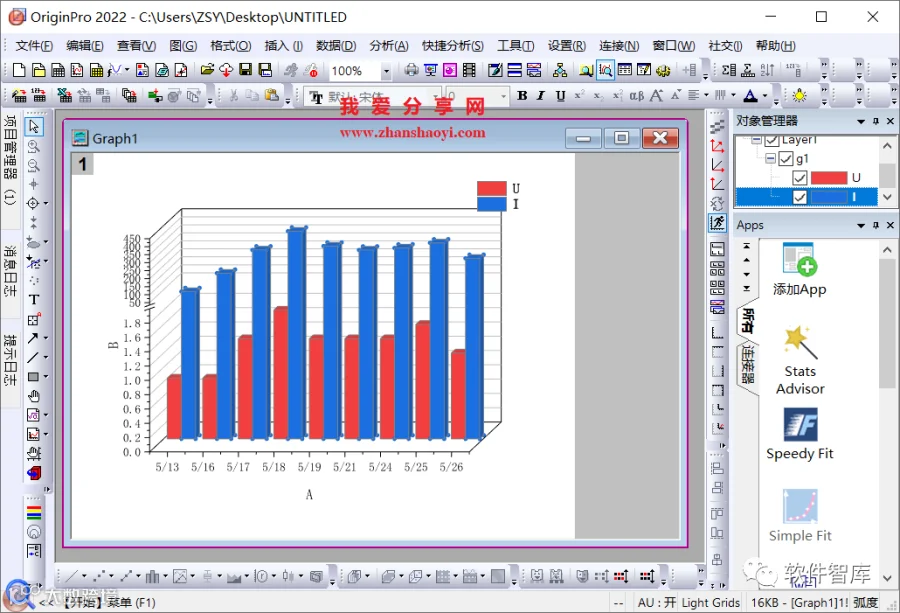
Task: Click the Print toolbar icon
Action: (411, 70)
